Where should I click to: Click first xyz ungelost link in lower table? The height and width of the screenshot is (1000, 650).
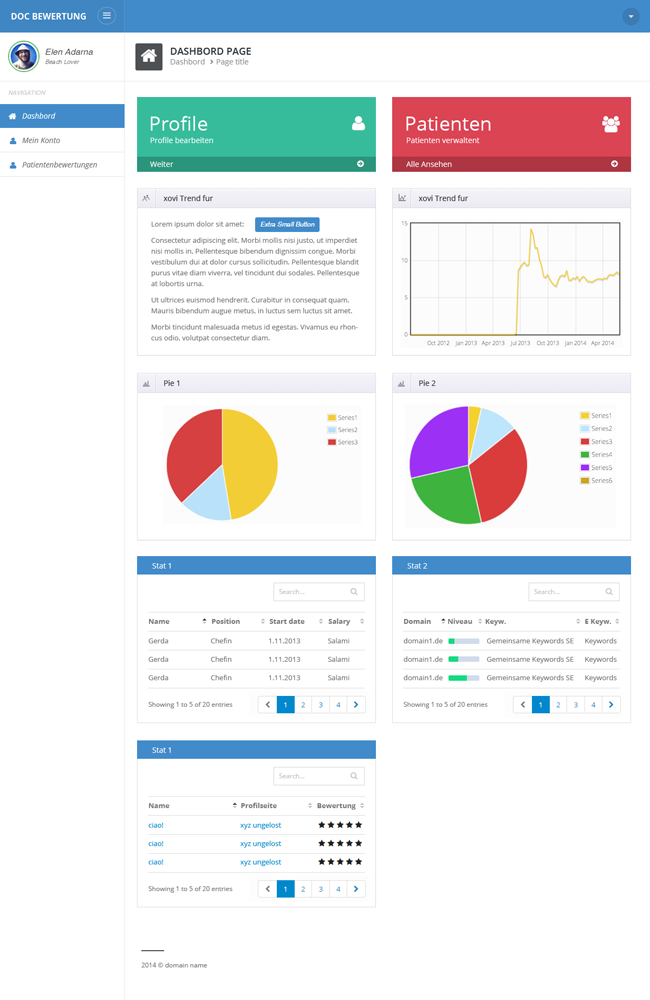(x=260, y=825)
